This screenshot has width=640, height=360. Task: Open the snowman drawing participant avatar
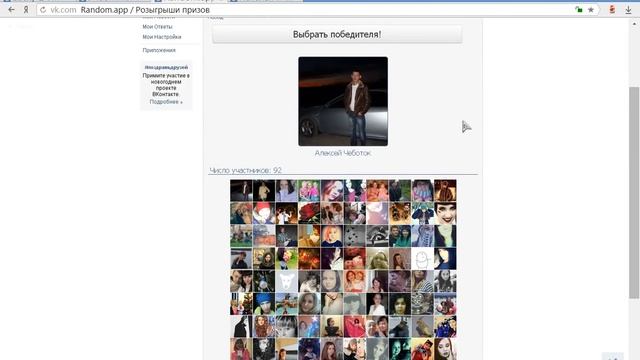point(422,258)
